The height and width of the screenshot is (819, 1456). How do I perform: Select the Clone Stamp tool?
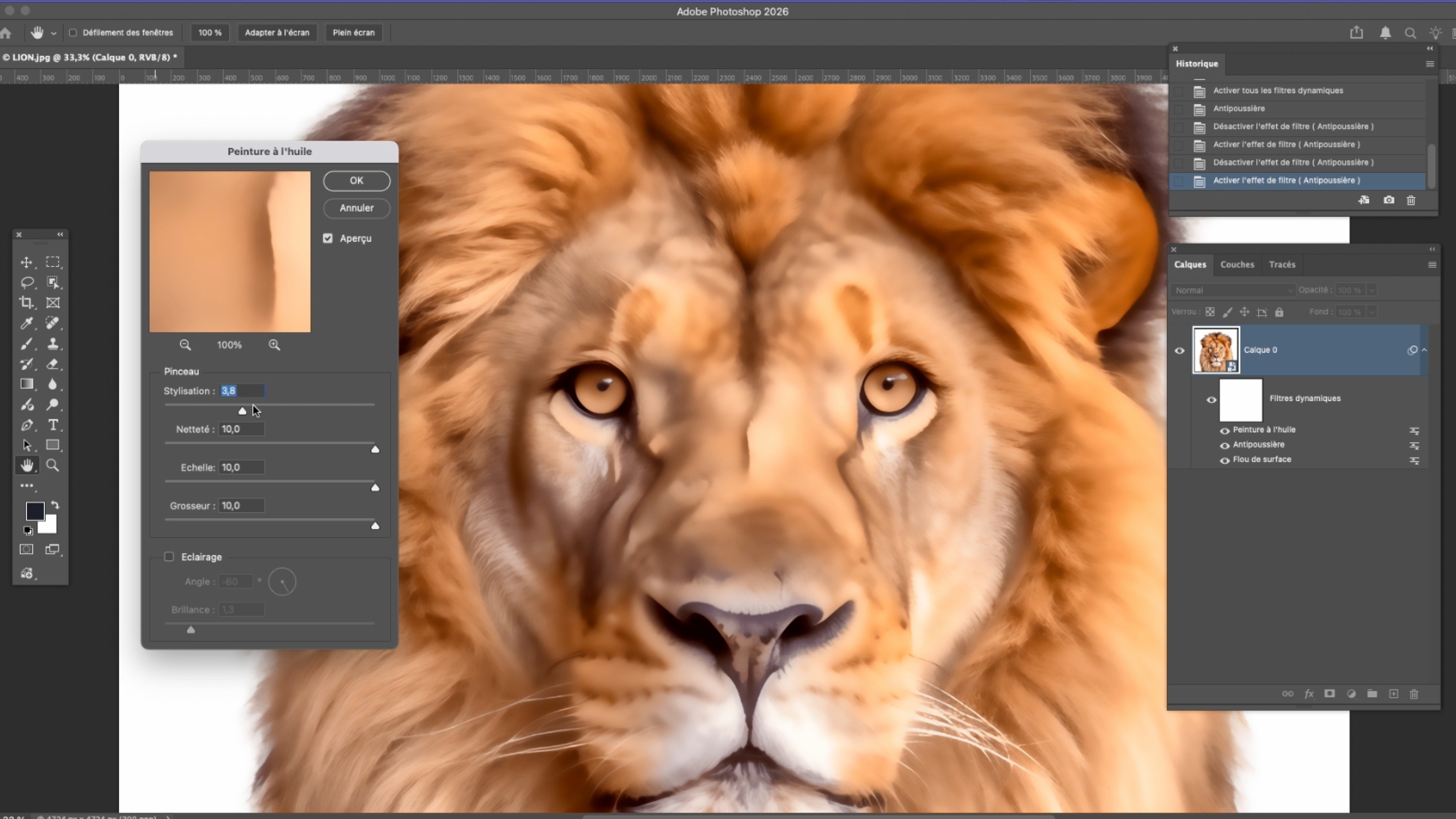coord(52,344)
